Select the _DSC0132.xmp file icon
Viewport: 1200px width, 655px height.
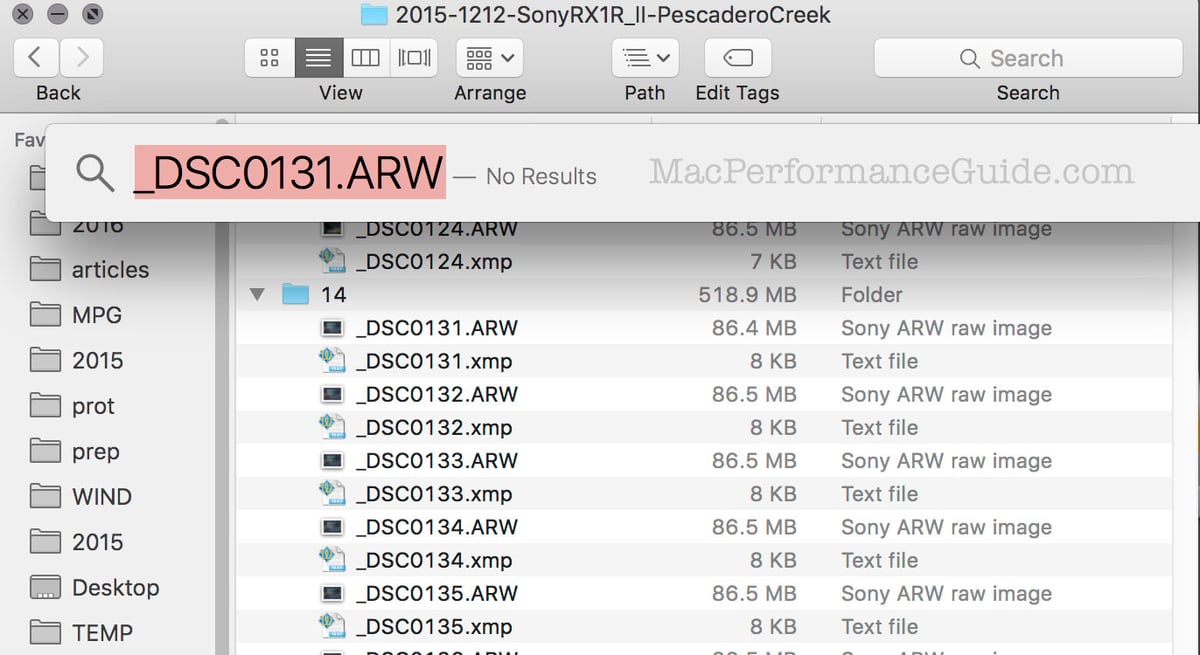[332, 427]
